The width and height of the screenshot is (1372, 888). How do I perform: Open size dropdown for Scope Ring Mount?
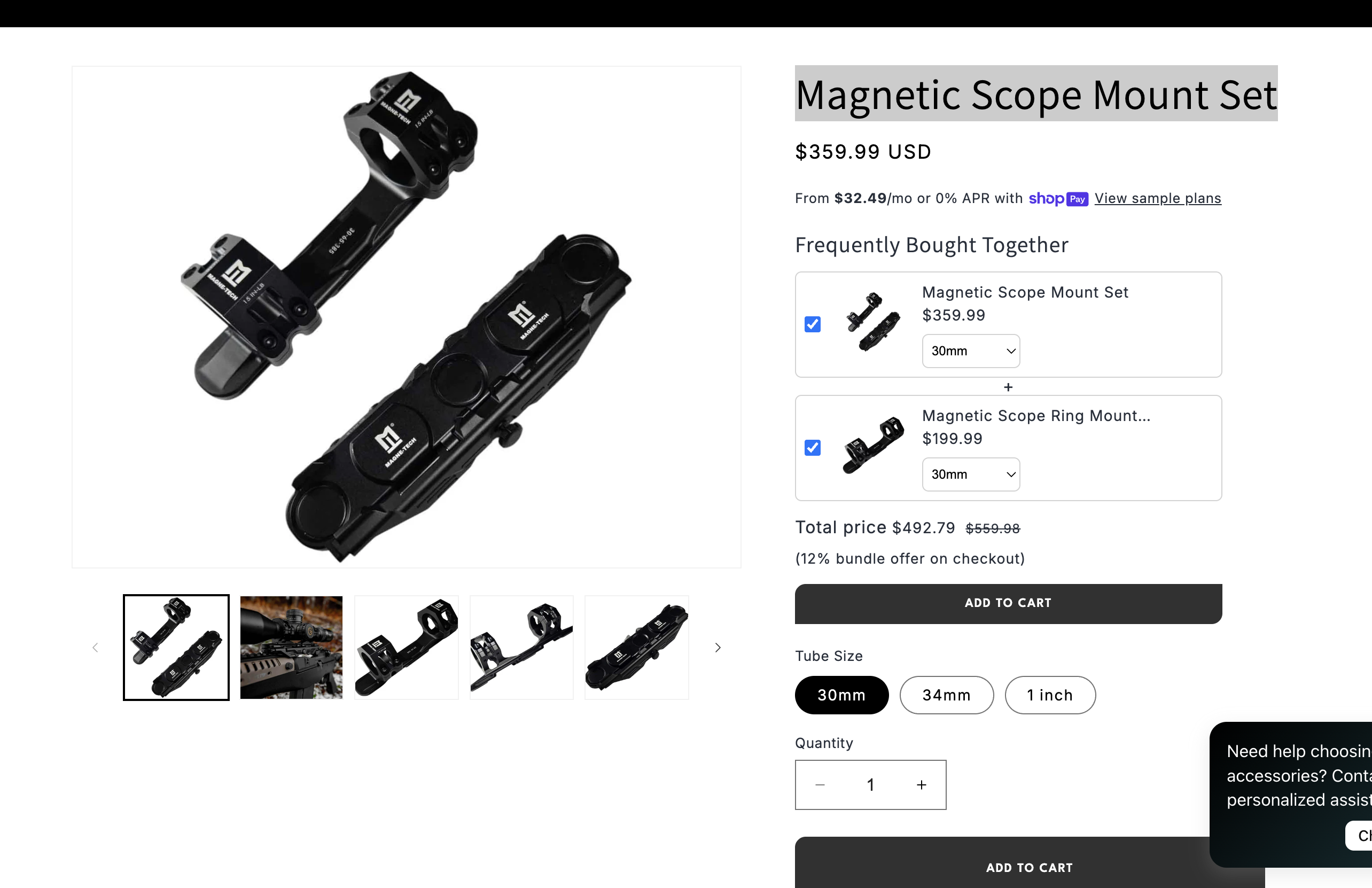(x=971, y=474)
